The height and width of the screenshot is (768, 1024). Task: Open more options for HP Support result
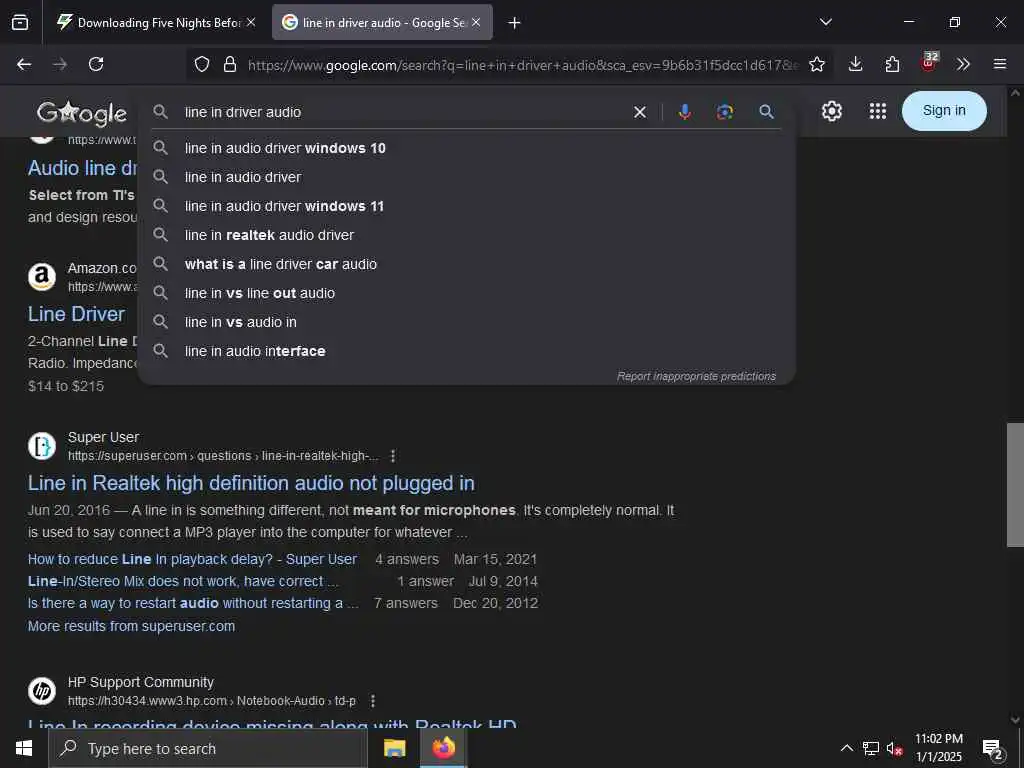click(372, 701)
